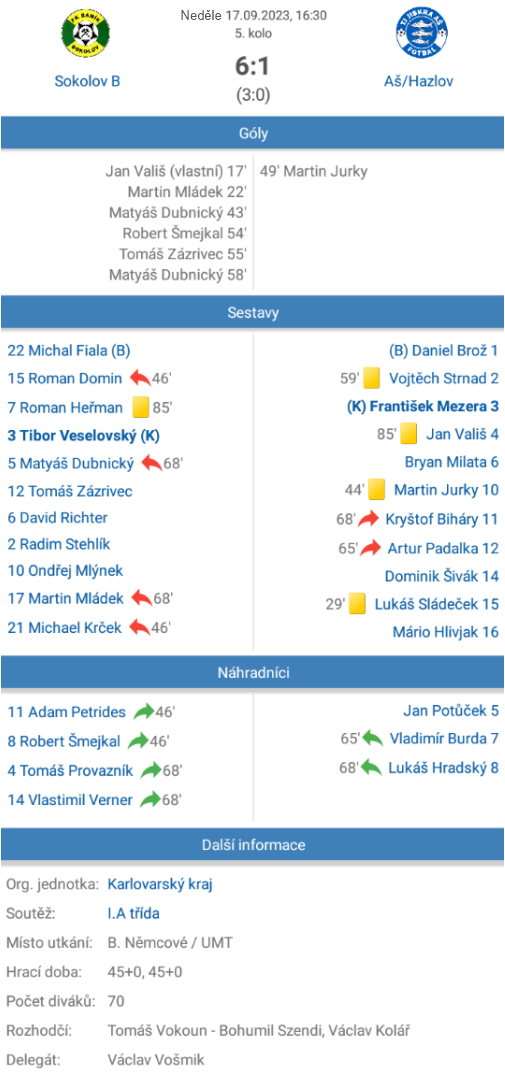This screenshot has height=1079, width=505.
Task: Open the Sokolov B team link
Action: click(87, 81)
